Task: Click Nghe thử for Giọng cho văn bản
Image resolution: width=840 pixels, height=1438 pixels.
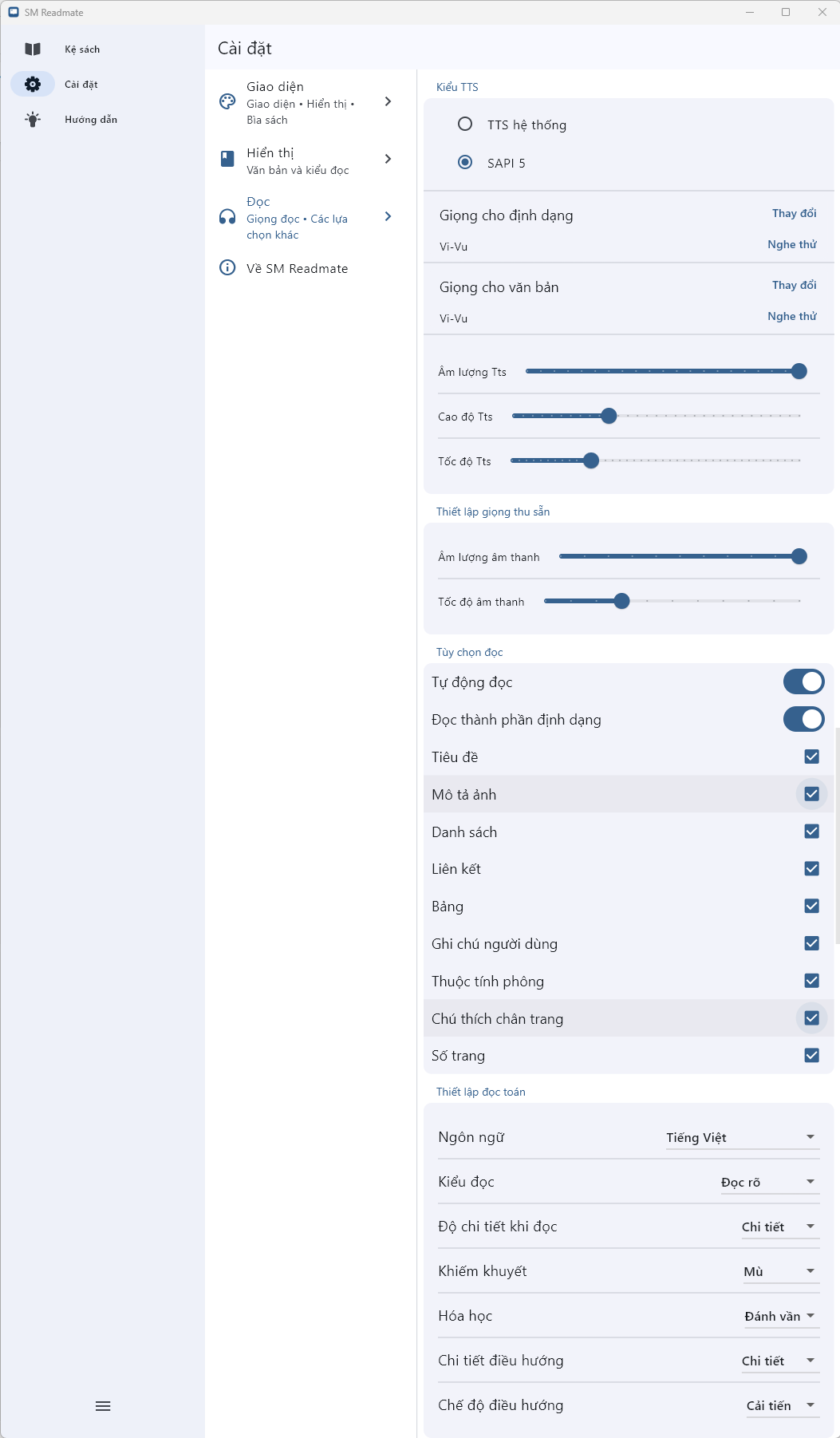Action: (x=791, y=316)
